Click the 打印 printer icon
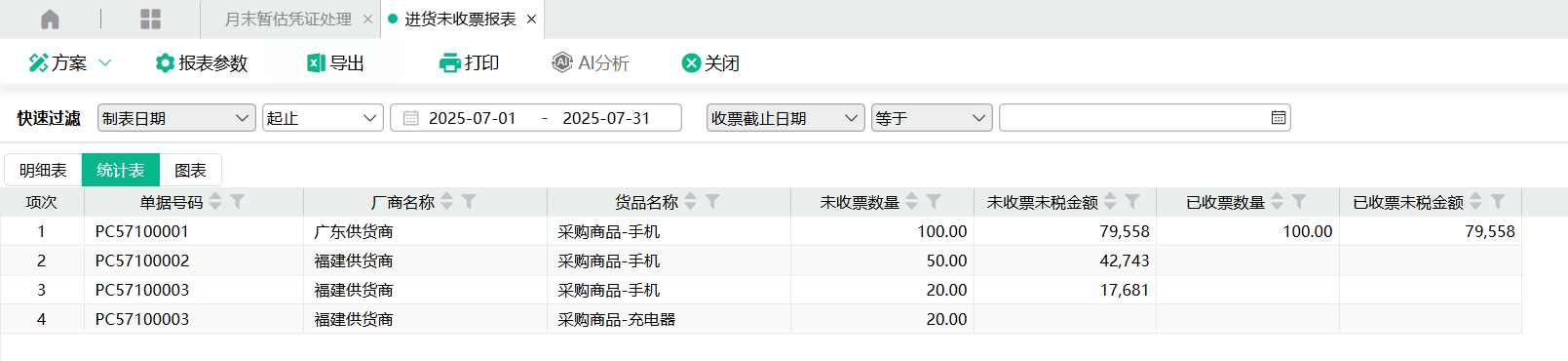 coord(449,63)
